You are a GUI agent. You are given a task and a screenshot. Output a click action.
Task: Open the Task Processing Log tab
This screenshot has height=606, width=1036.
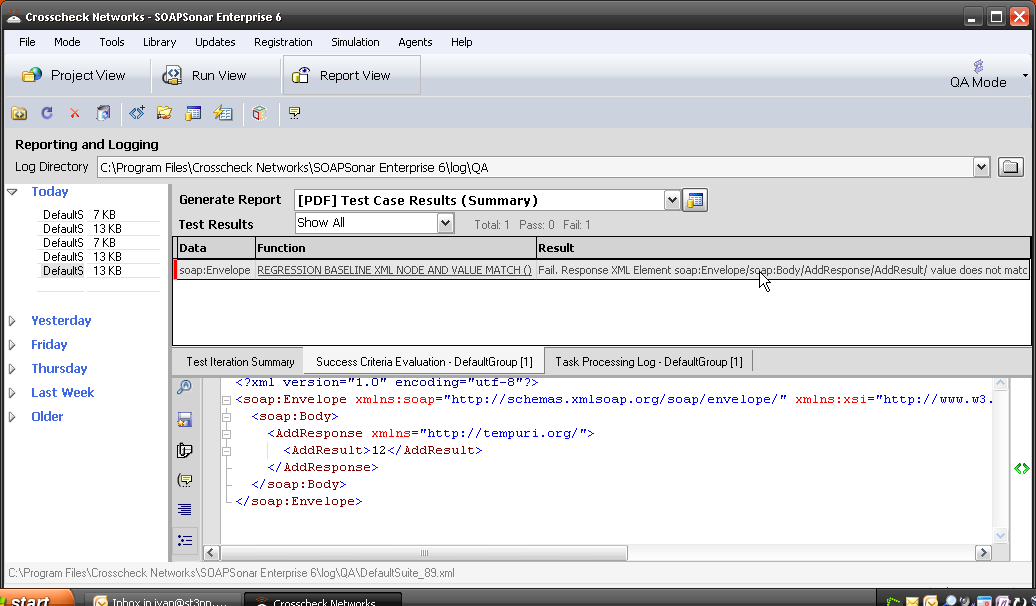click(649, 361)
